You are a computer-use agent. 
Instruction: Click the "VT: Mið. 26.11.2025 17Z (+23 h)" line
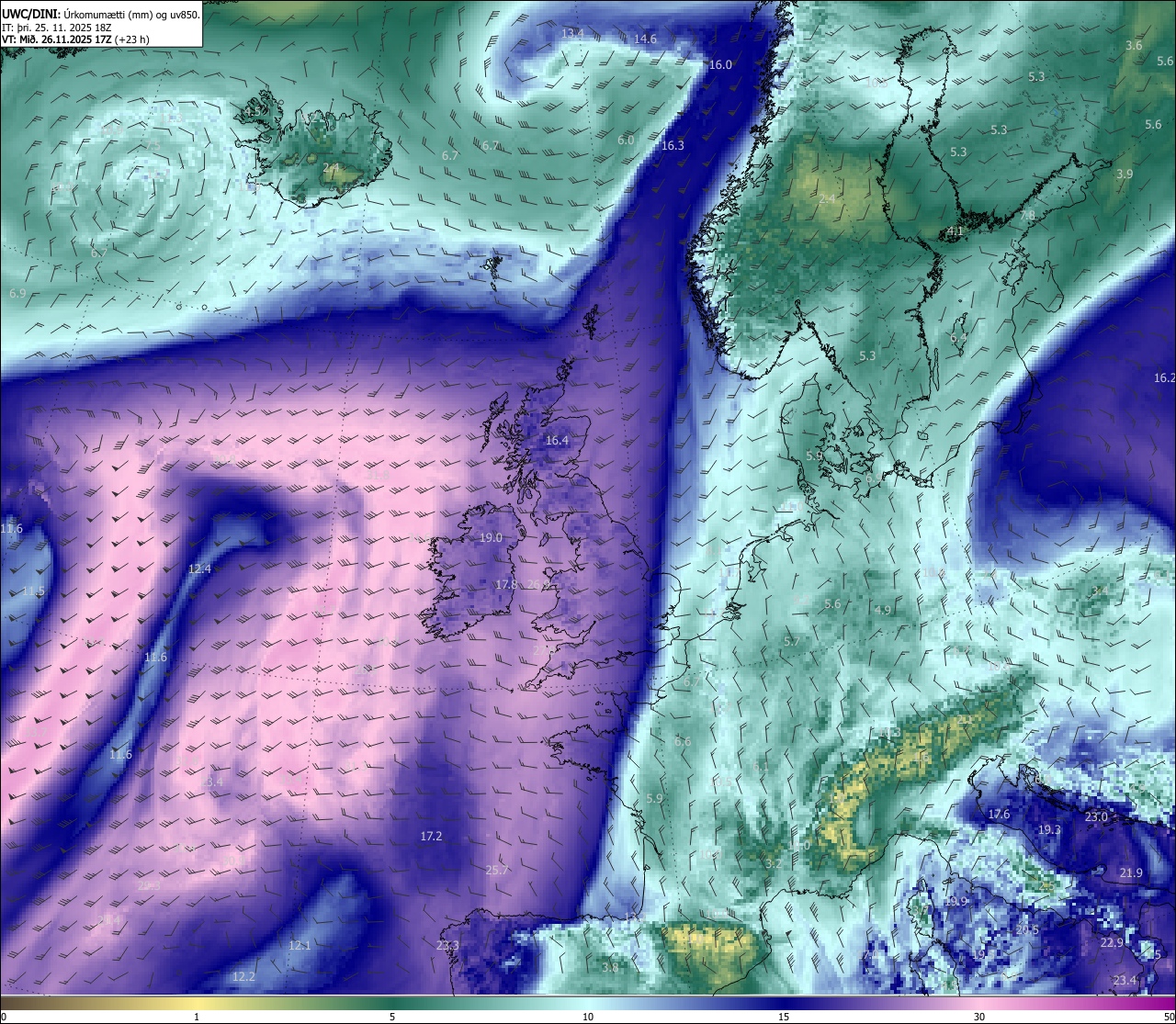point(75,39)
